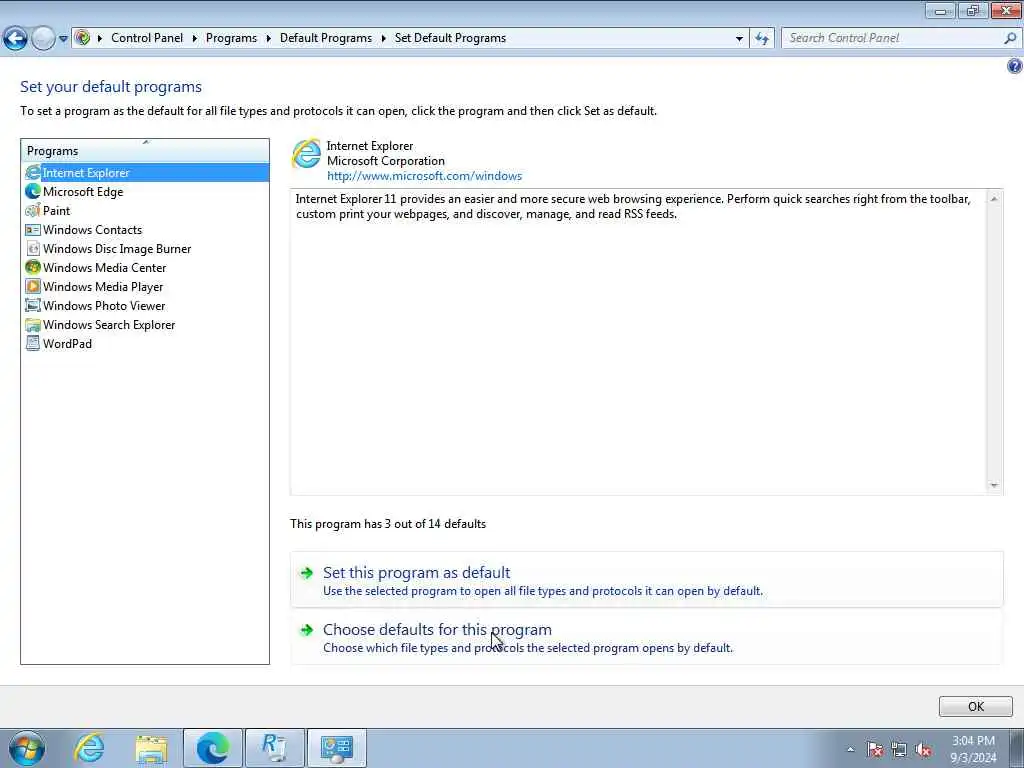Go to Control Panel breadcrumb
This screenshot has width=1024, height=768.
point(147,38)
